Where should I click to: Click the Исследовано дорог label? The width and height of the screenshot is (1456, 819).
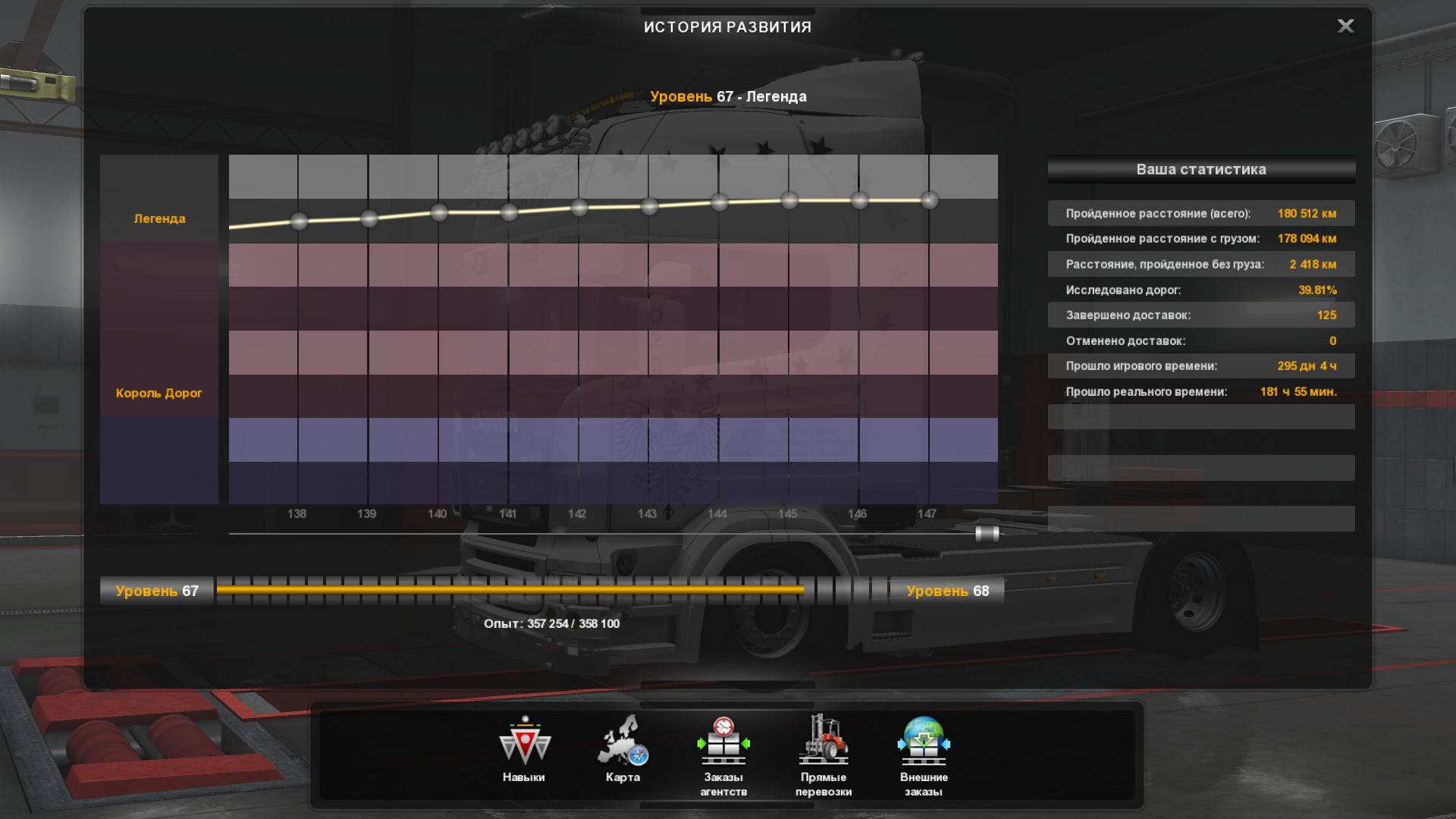pyautogui.click(x=1123, y=290)
